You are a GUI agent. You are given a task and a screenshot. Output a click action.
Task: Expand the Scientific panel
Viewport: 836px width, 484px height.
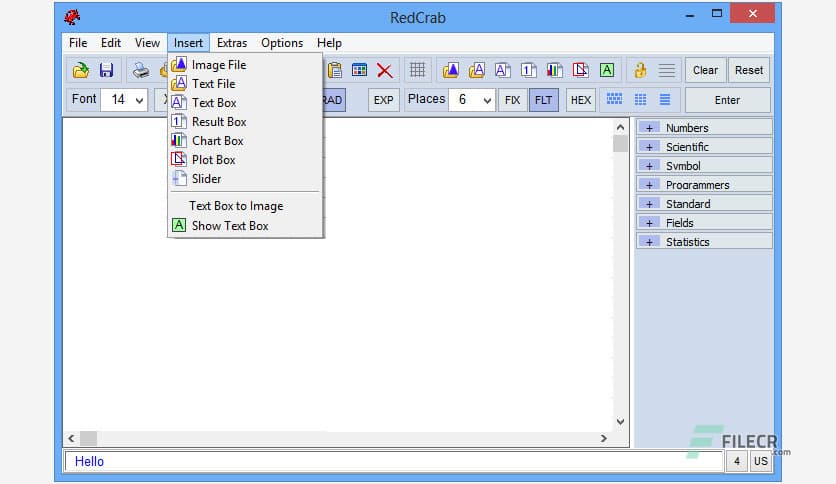click(649, 147)
